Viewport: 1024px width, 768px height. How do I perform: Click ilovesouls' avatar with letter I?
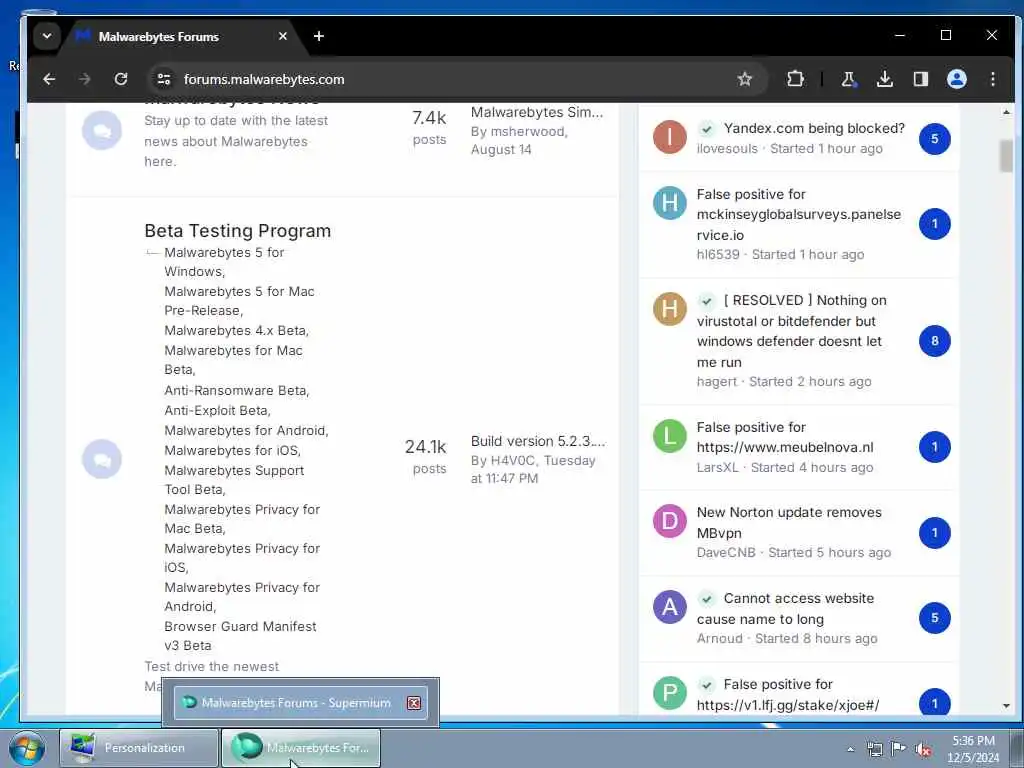[x=669, y=137]
